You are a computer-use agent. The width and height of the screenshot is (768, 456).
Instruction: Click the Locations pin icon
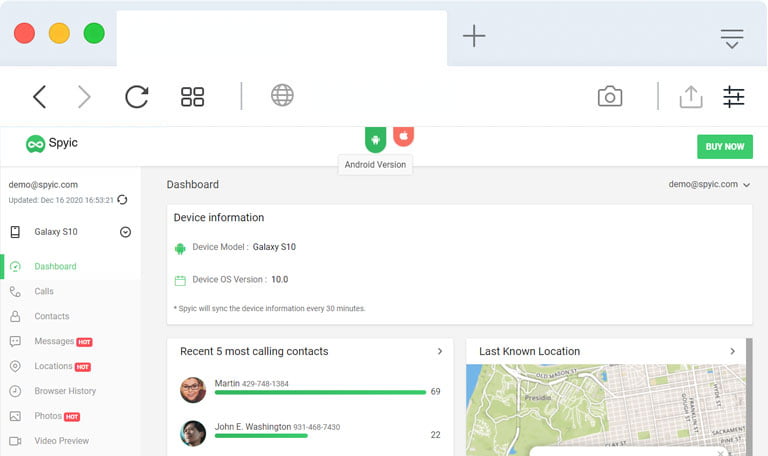pyautogui.click(x=15, y=366)
